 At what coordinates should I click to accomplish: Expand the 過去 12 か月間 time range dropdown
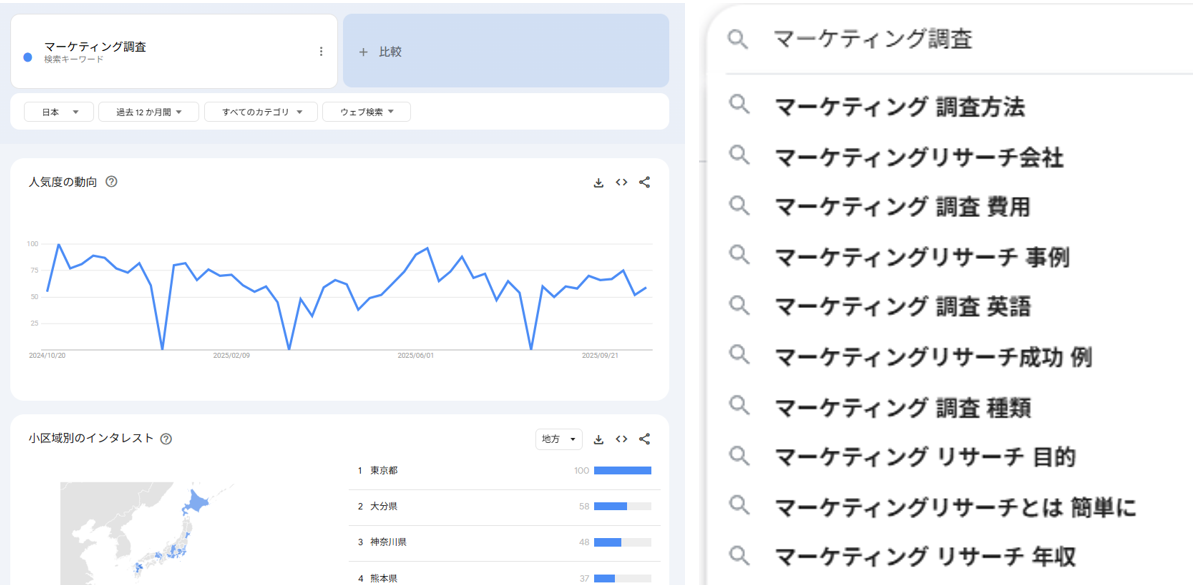click(148, 112)
